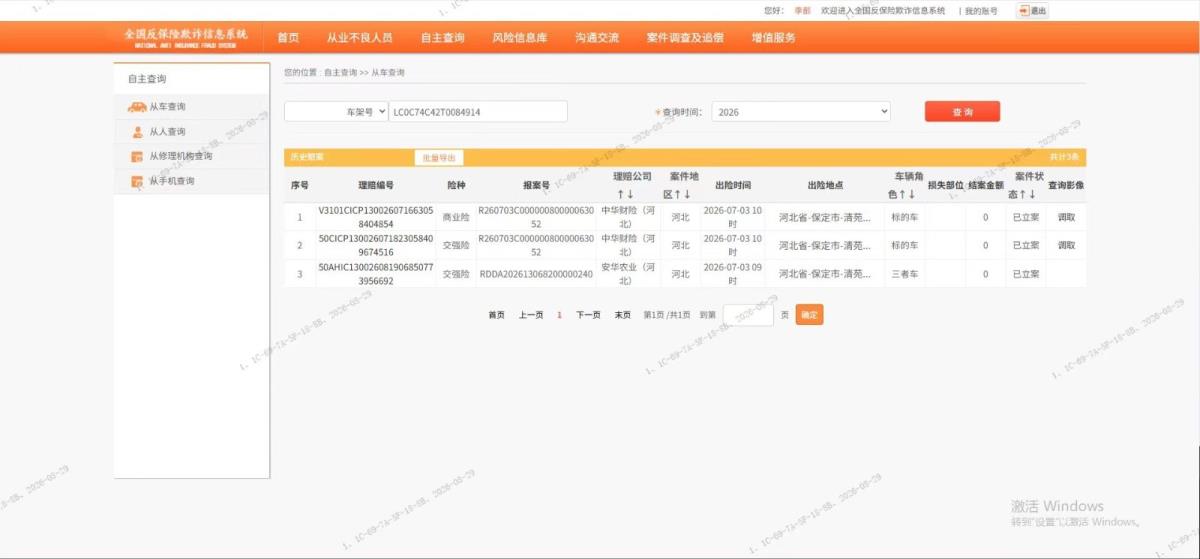Click the user name 李新
1200x559 pixels.
coord(802,11)
